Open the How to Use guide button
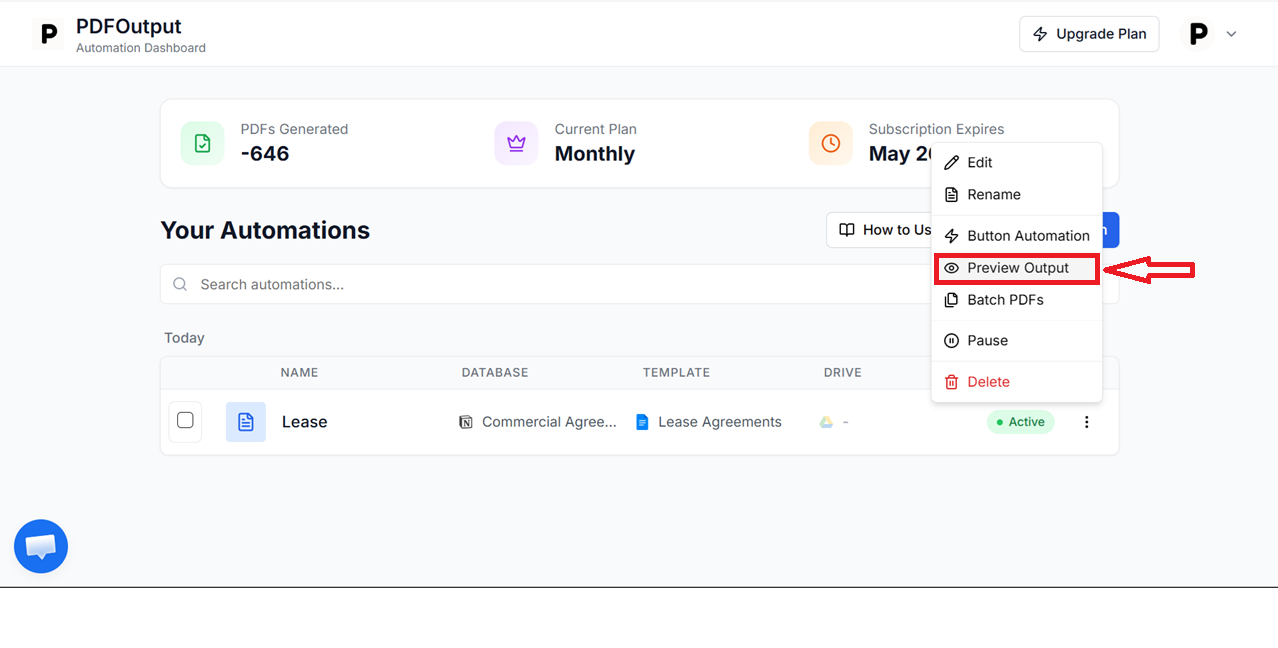 [880, 230]
